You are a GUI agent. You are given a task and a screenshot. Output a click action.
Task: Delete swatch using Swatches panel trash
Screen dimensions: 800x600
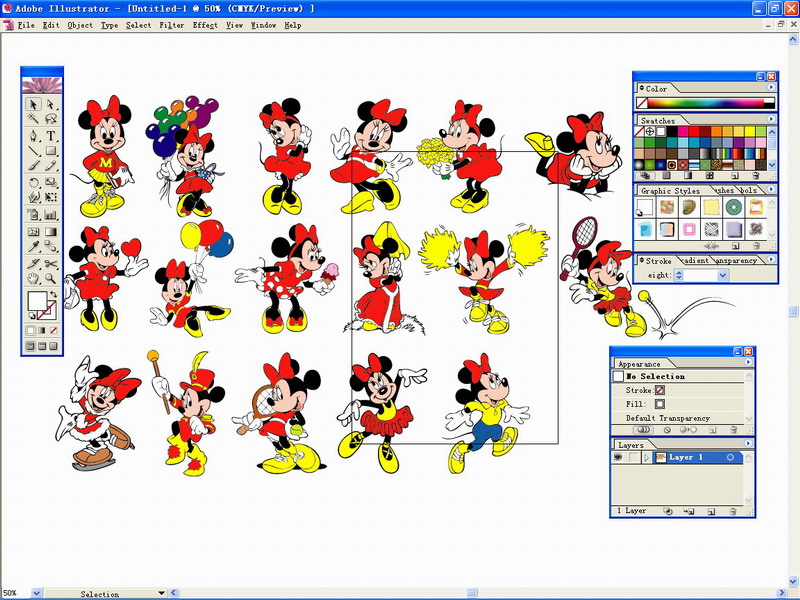pyautogui.click(x=755, y=176)
